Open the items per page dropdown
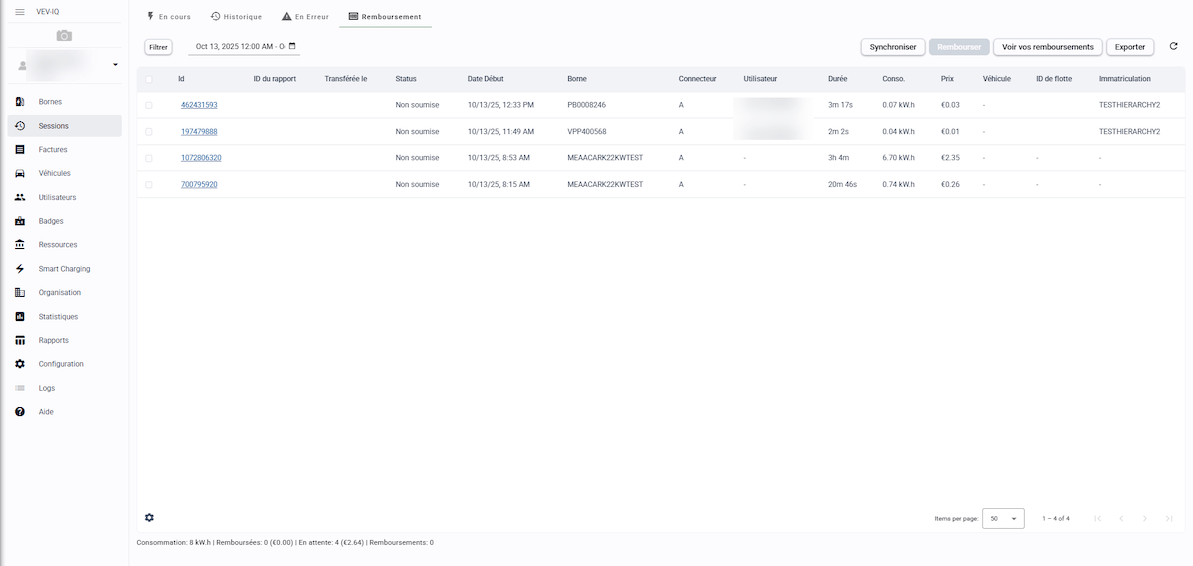The image size is (1193, 566). point(1003,518)
